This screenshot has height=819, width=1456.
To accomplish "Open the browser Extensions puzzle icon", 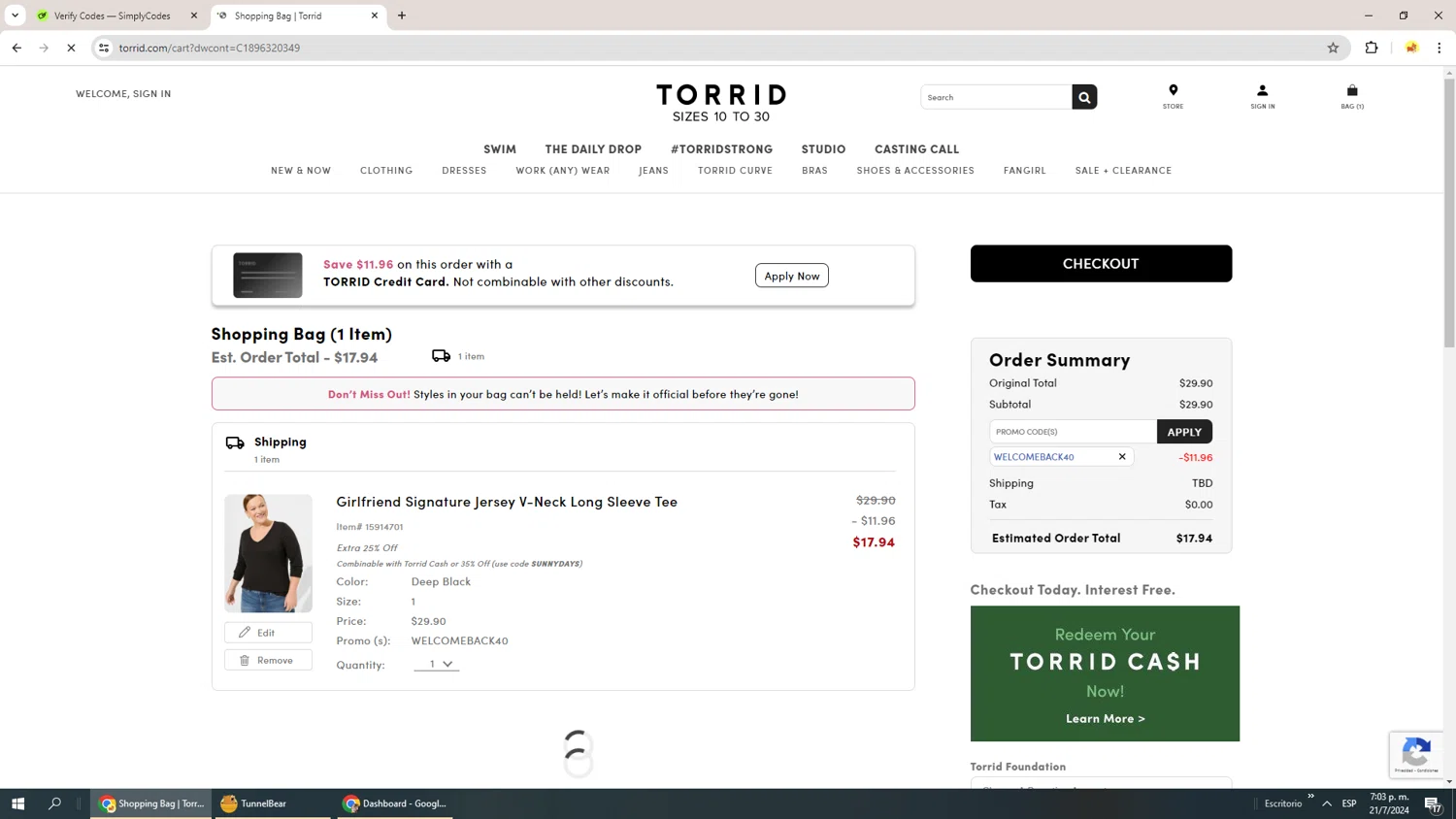I will (x=1372, y=48).
